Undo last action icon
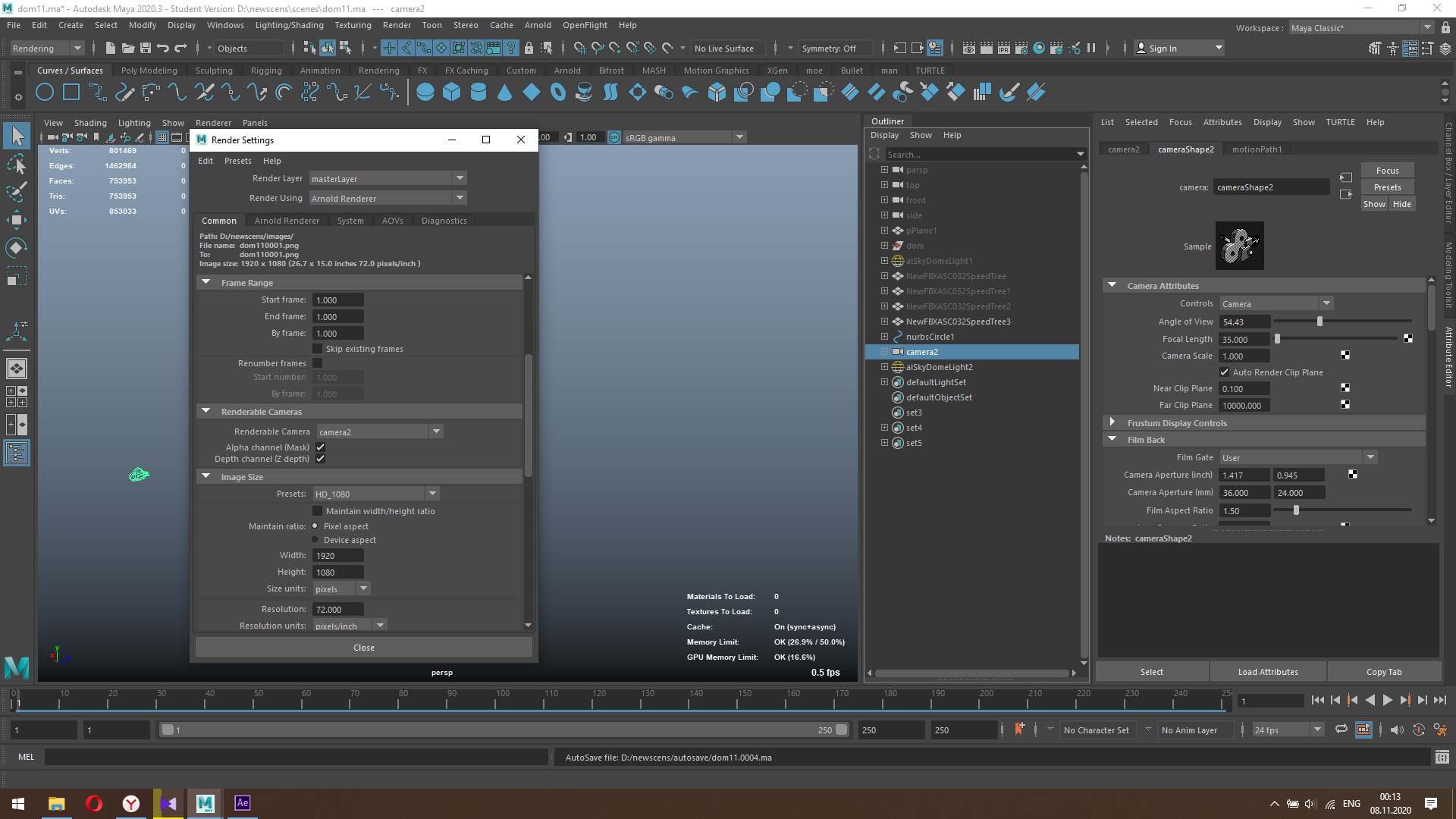Image resolution: width=1456 pixels, height=819 pixels. 163,49
